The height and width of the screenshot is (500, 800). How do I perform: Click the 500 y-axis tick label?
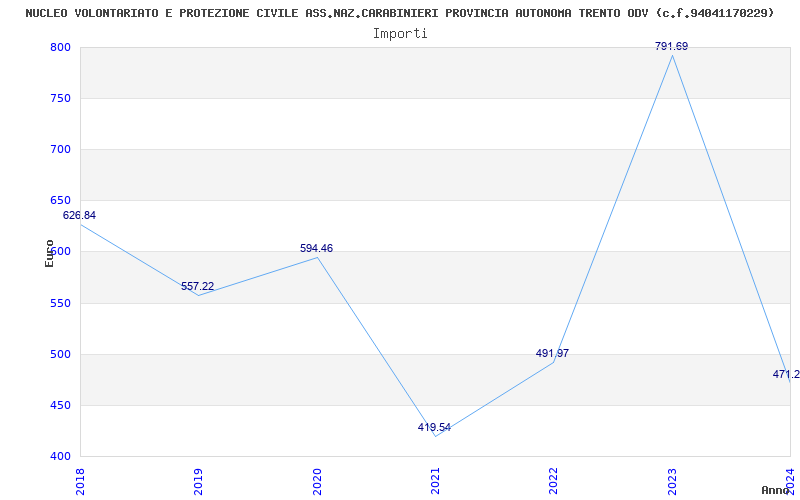(x=60, y=354)
